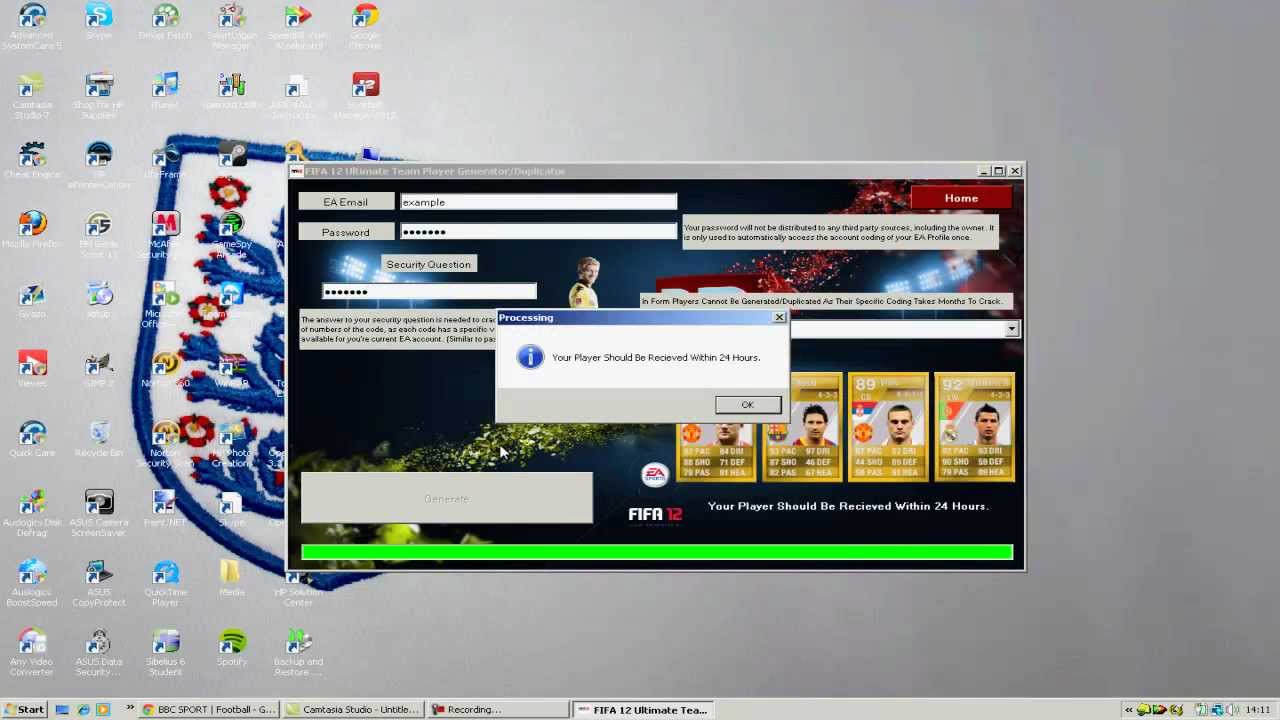Switch to Camtasia Studio taskbar item
Image resolution: width=1280 pixels, height=720 pixels.
352,710
